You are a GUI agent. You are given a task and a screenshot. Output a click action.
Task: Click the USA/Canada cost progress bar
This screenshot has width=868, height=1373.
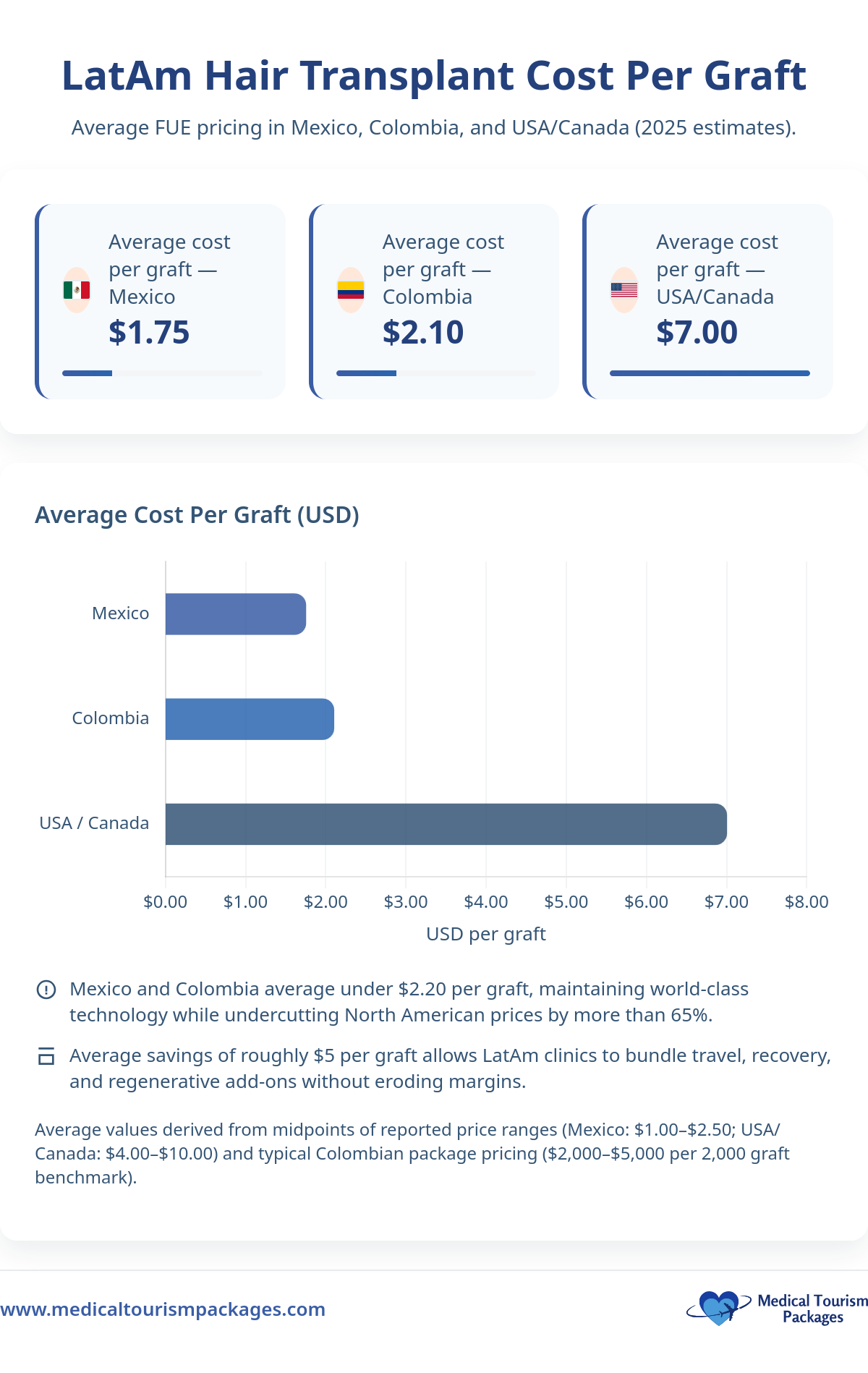[710, 373]
